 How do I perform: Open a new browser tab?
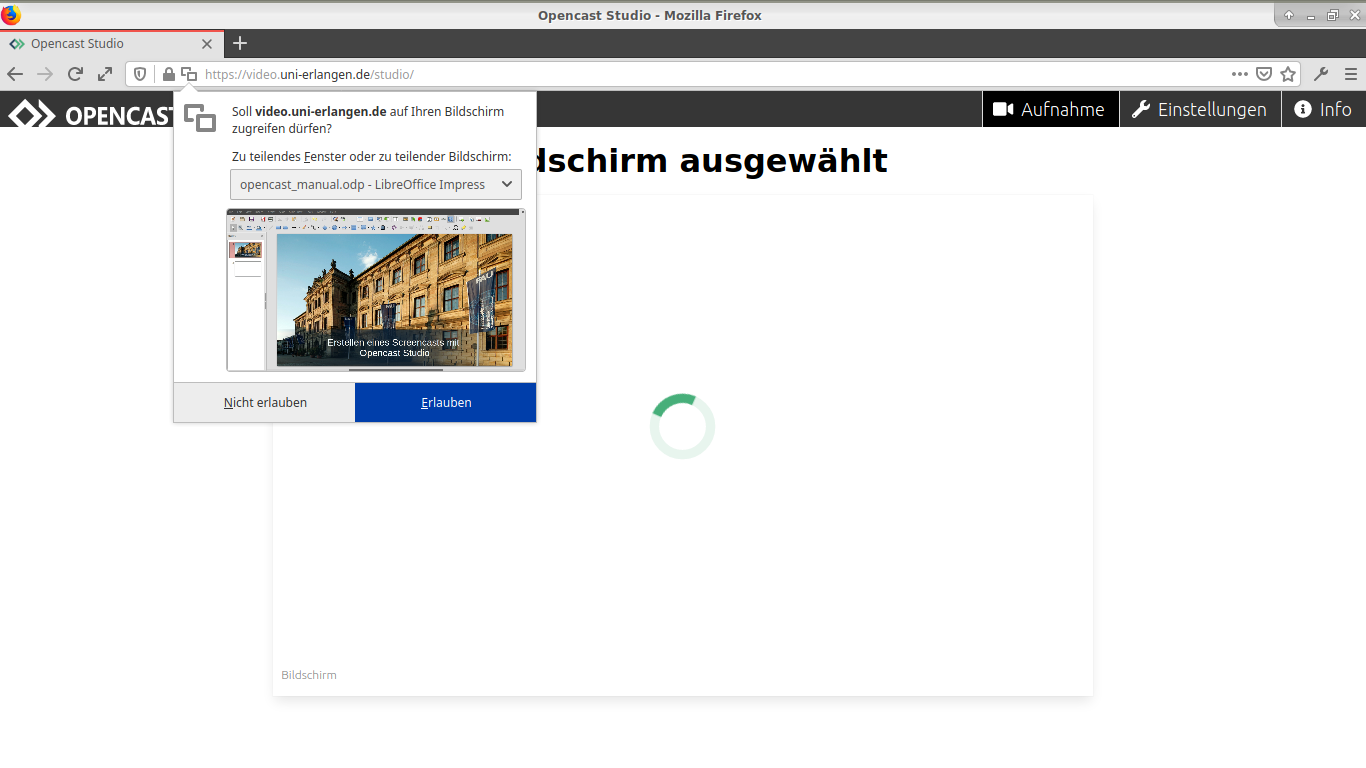point(240,43)
